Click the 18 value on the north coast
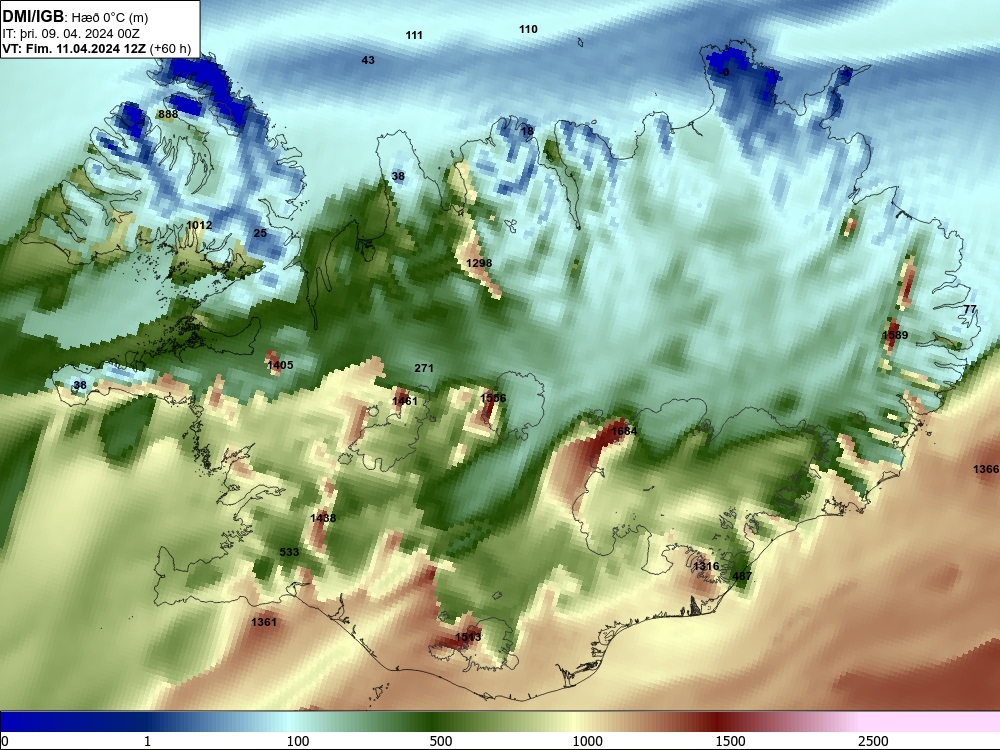This screenshot has height=750, width=1000. click(x=527, y=131)
